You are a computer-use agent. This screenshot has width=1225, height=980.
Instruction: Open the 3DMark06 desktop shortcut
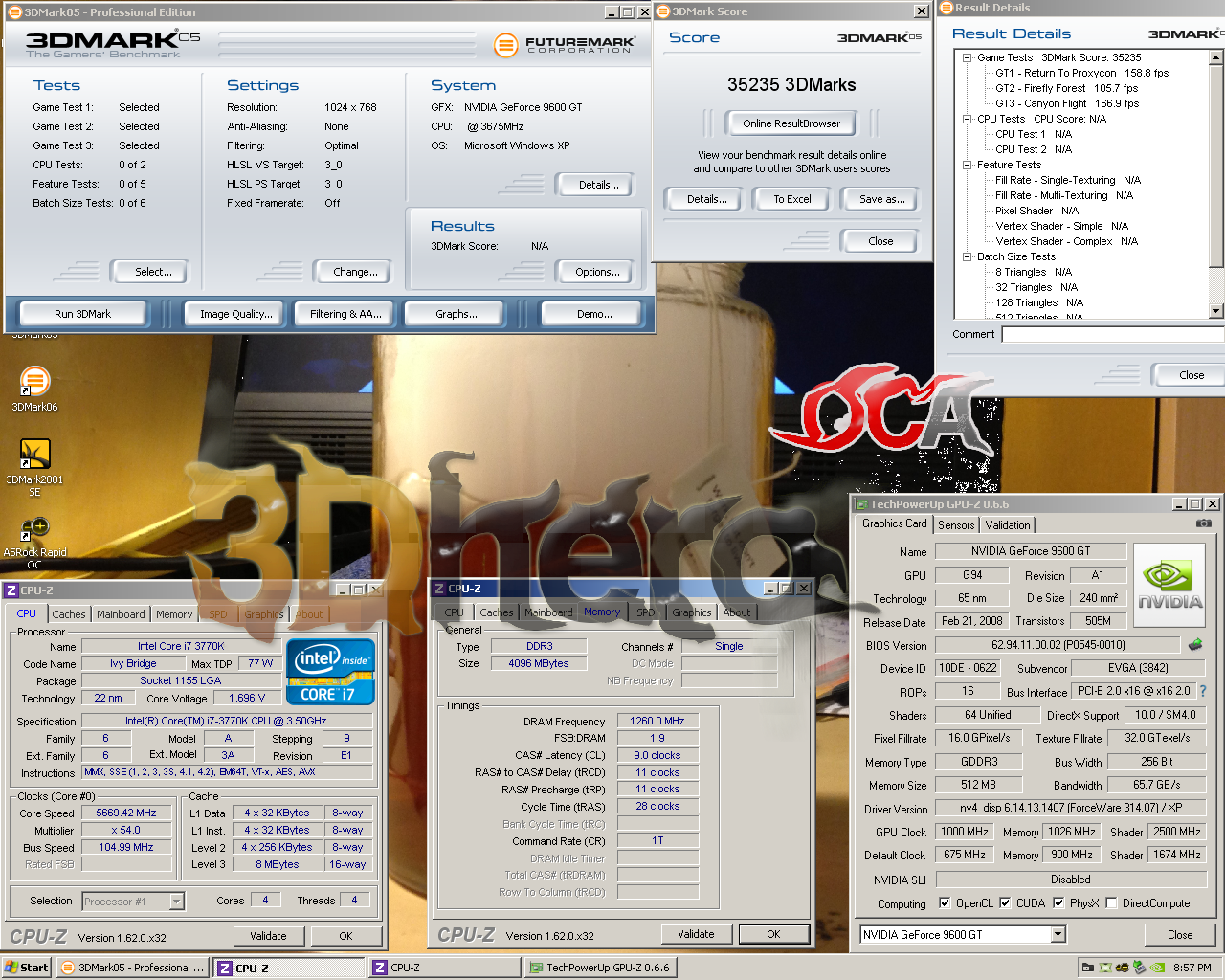tap(34, 389)
